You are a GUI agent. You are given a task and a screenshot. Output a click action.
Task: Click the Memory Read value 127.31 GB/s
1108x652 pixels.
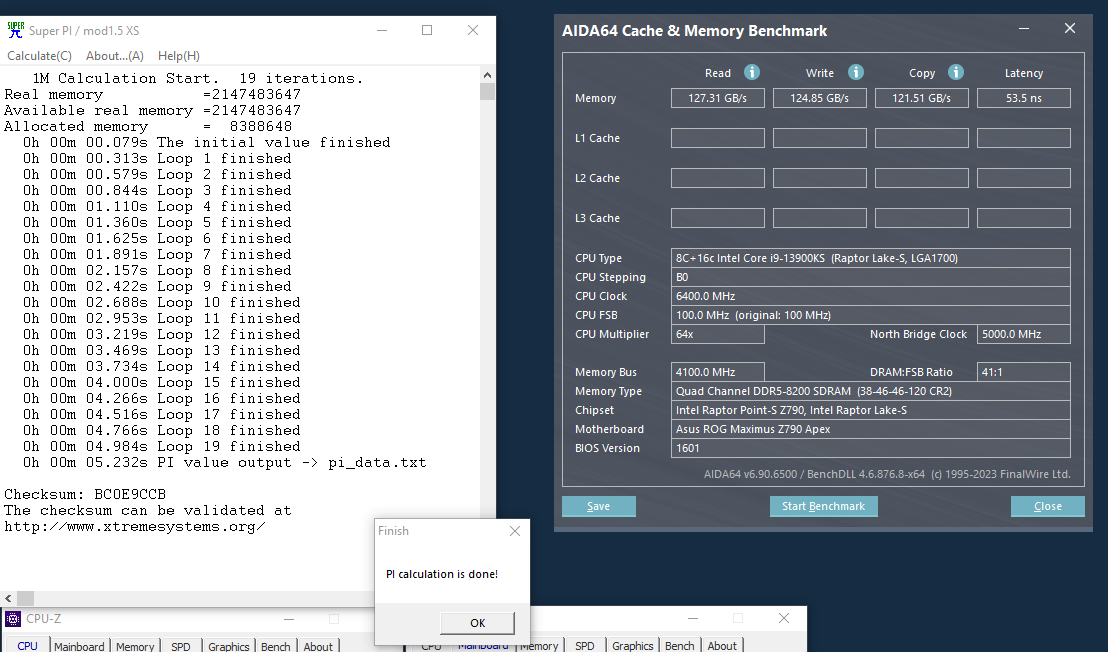717,98
